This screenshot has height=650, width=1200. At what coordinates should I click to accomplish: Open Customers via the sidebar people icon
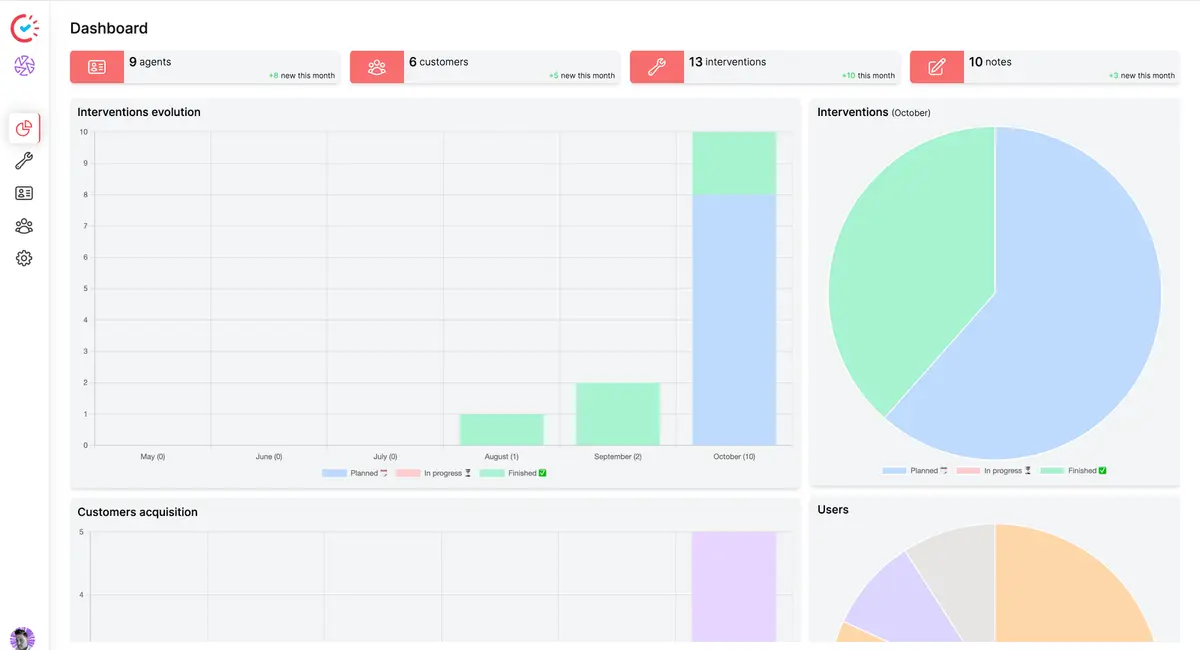click(x=25, y=226)
